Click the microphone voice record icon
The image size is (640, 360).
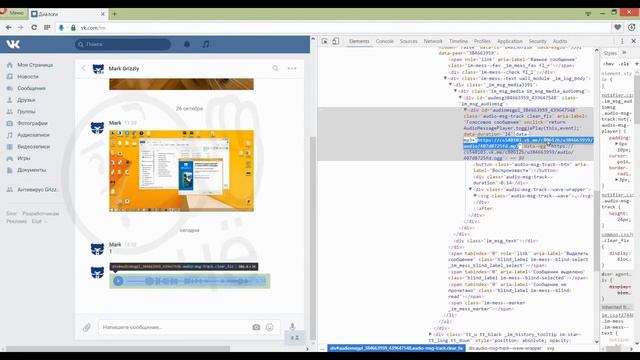click(292, 327)
